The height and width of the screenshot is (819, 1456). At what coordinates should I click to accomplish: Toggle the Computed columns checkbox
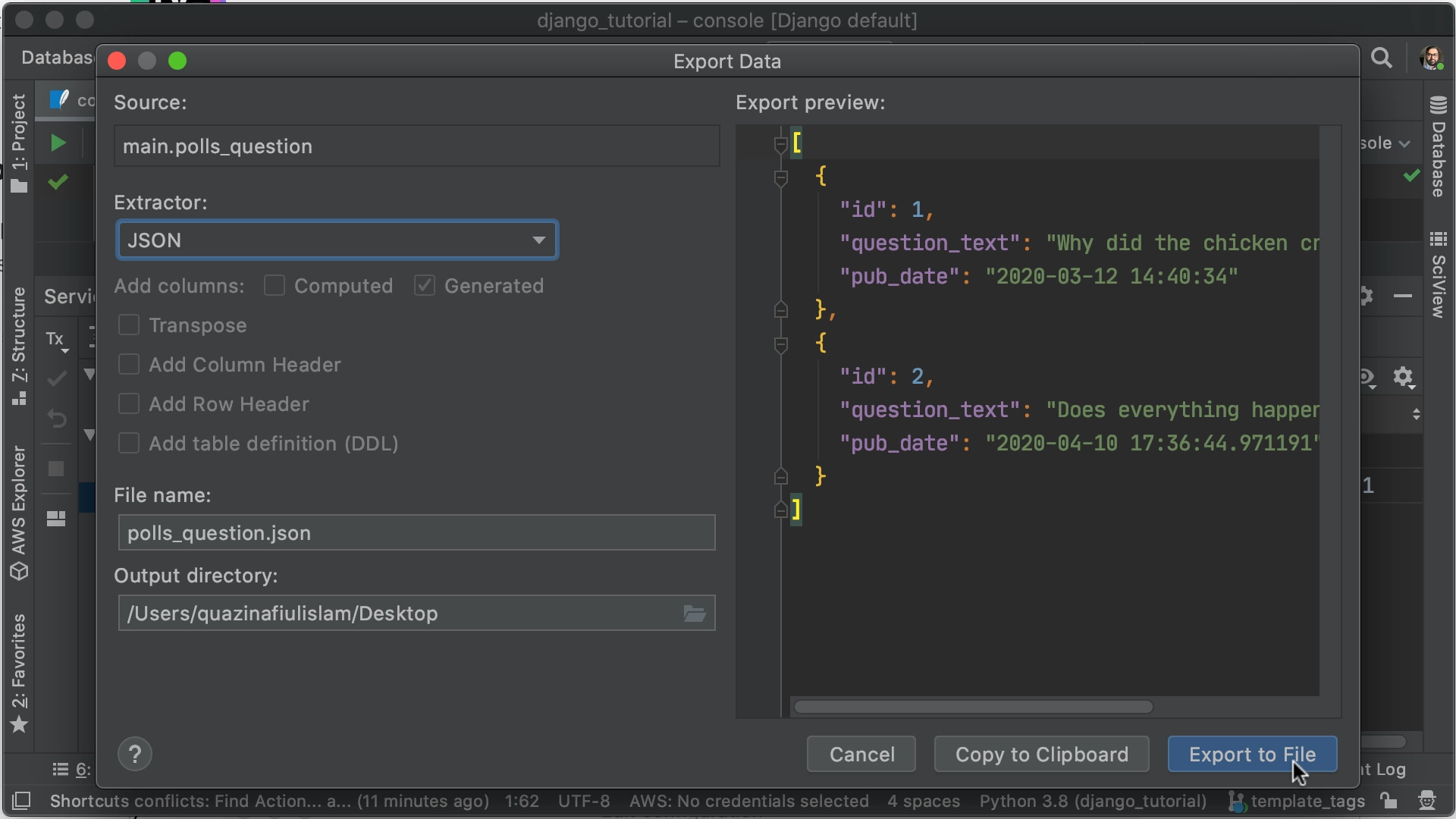pos(273,285)
